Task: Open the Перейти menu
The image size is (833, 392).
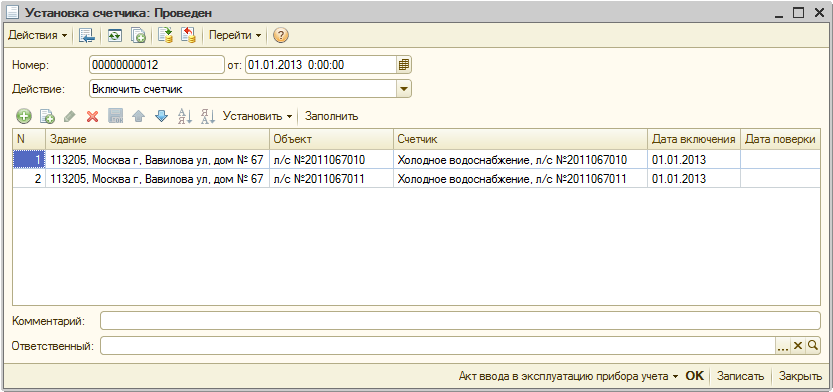Action: (235, 36)
